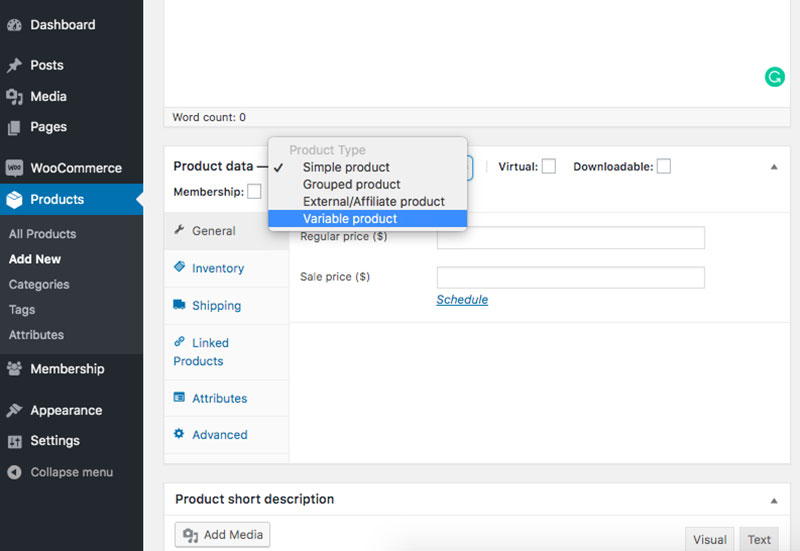Image resolution: width=800 pixels, height=551 pixels.
Task: Switch editor to Visual tab
Action: click(x=709, y=539)
